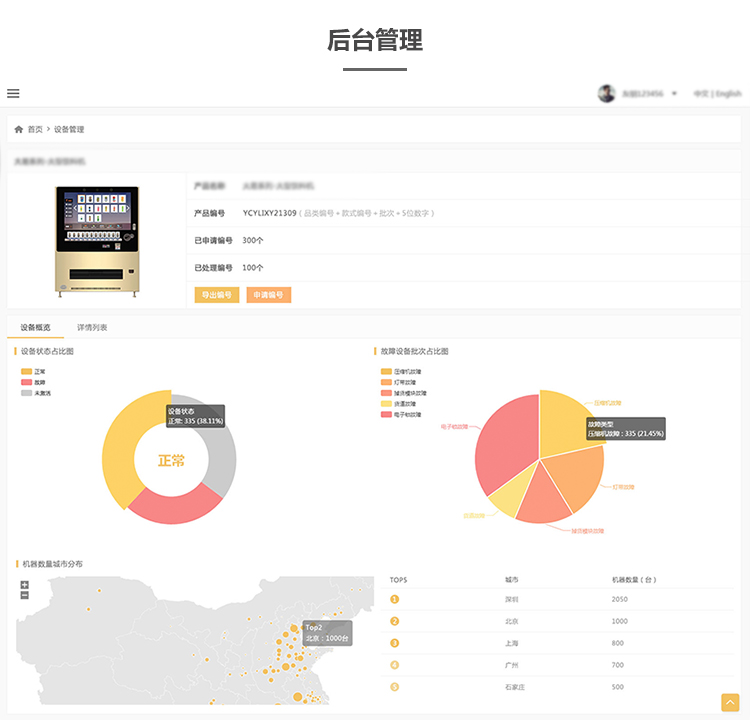Image resolution: width=750 pixels, height=720 pixels.
Task: Open the hamburger sidebar menu
Action: [13, 93]
